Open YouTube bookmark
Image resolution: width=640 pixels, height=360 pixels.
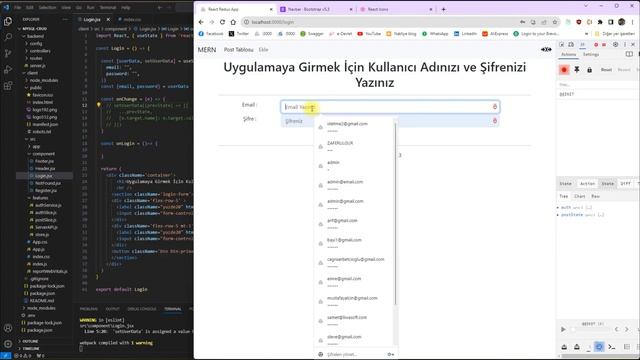(369, 34)
